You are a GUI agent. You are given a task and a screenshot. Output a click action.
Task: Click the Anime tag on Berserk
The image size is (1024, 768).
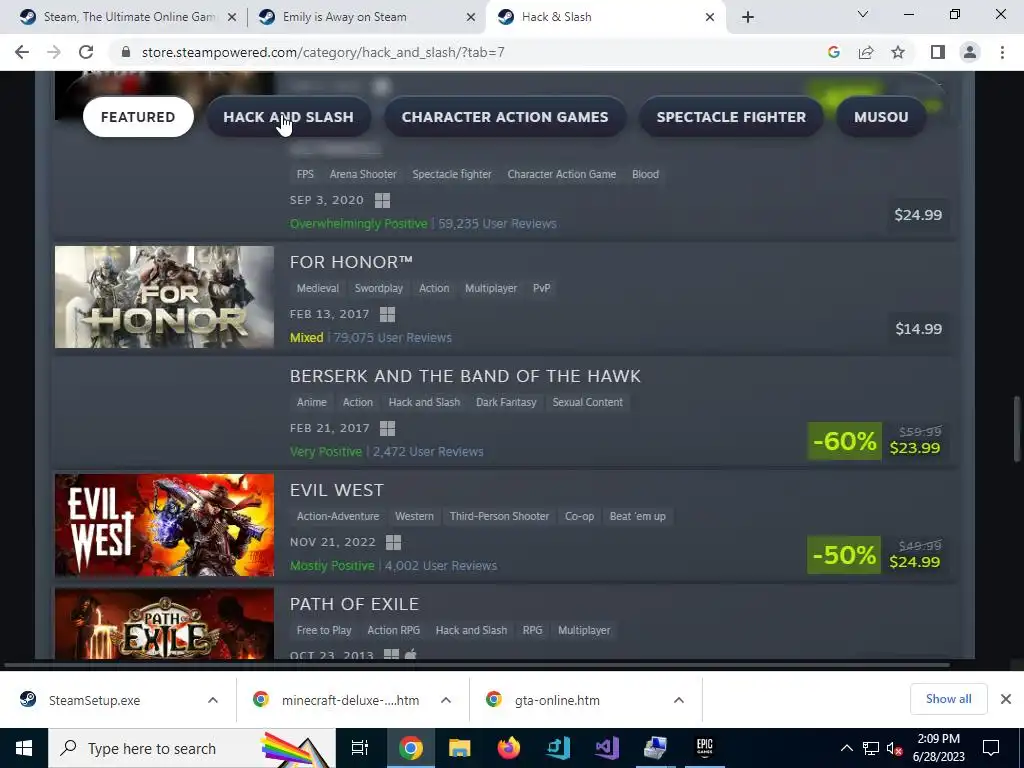point(311,402)
